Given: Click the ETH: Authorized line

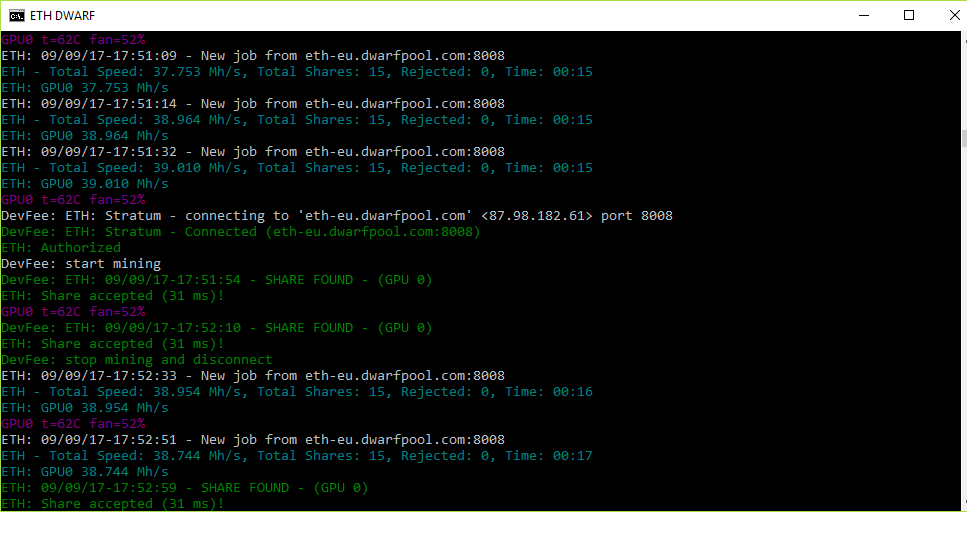Looking at the screenshot, I should (61, 248).
